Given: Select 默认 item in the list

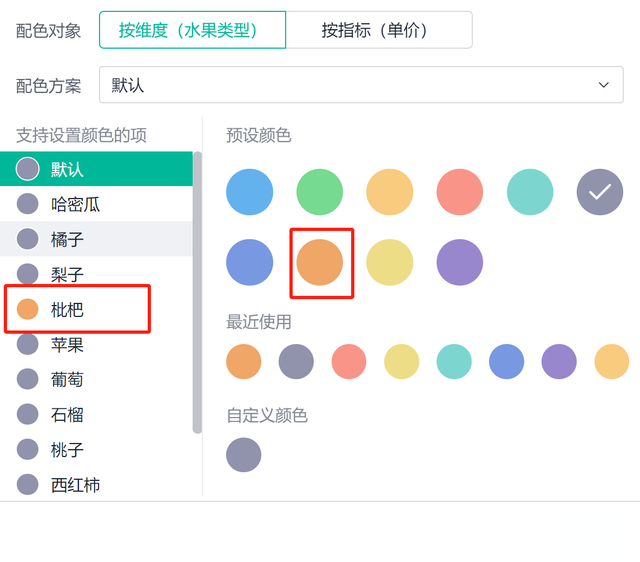Looking at the screenshot, I should (96, 169).
